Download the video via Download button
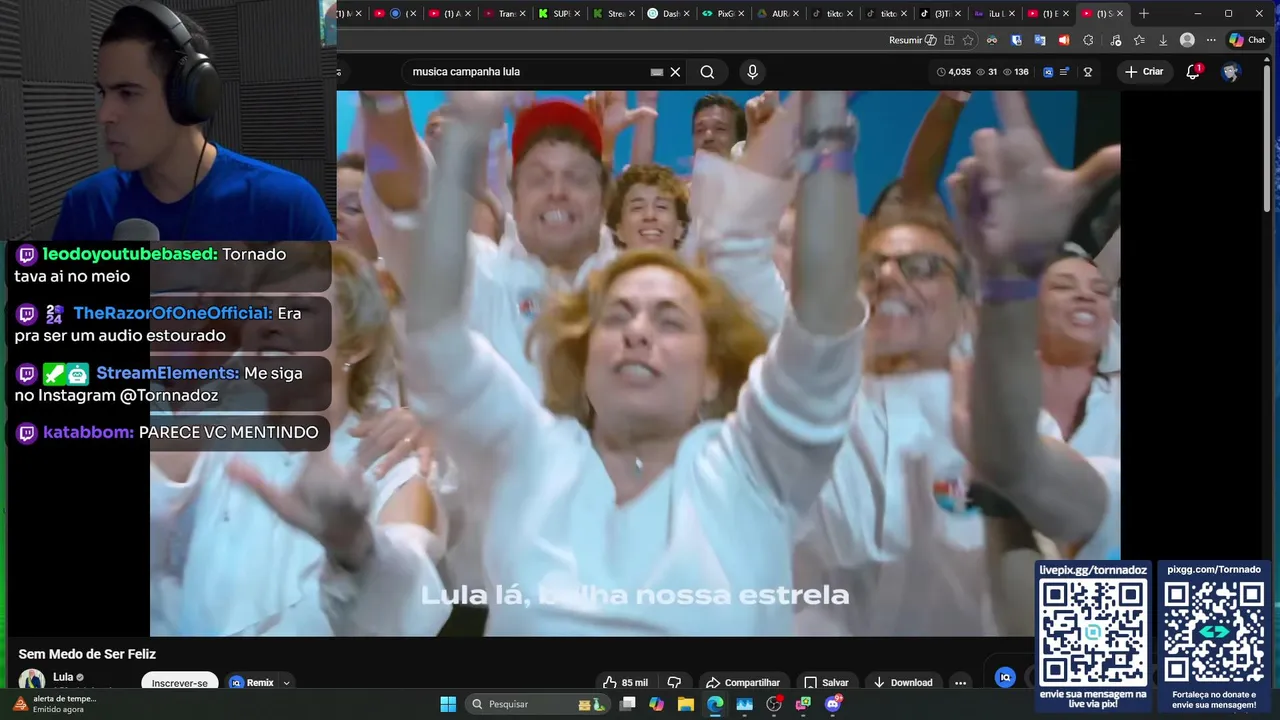The image size is (1280, 720). click(x=902, y=683)
